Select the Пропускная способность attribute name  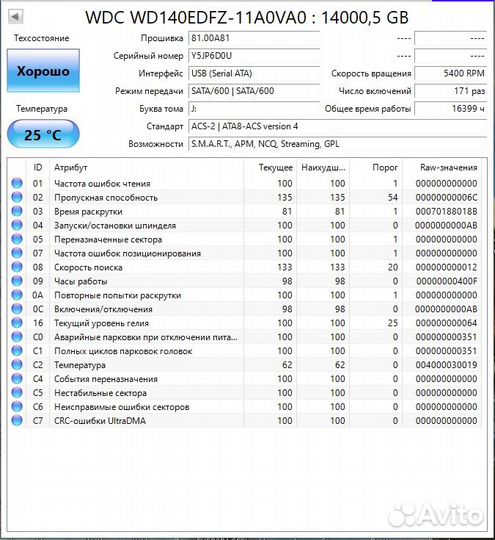(x=106, y=198)
